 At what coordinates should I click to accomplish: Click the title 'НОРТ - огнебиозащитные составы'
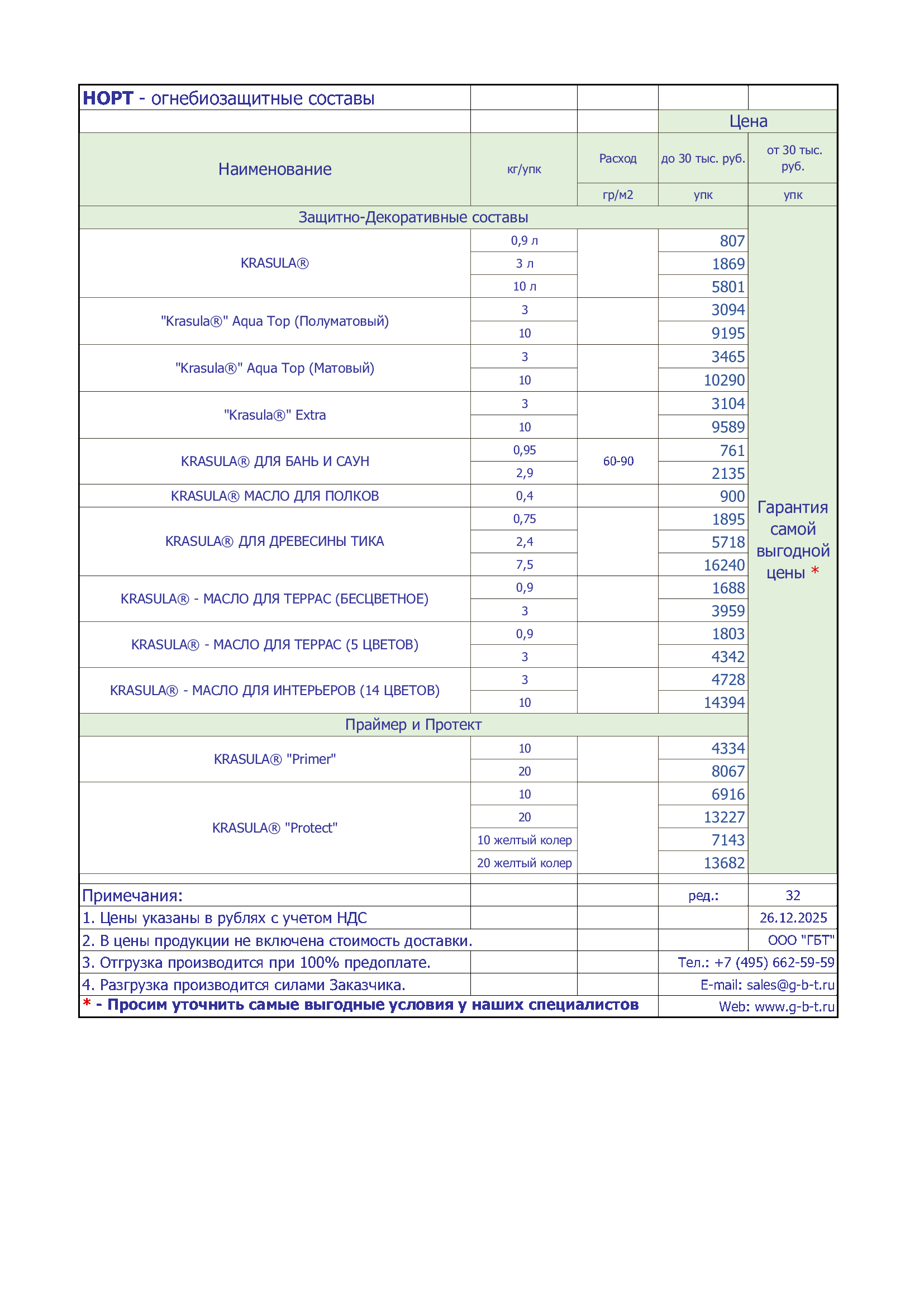pyautogui.click(x=228, y=98)
